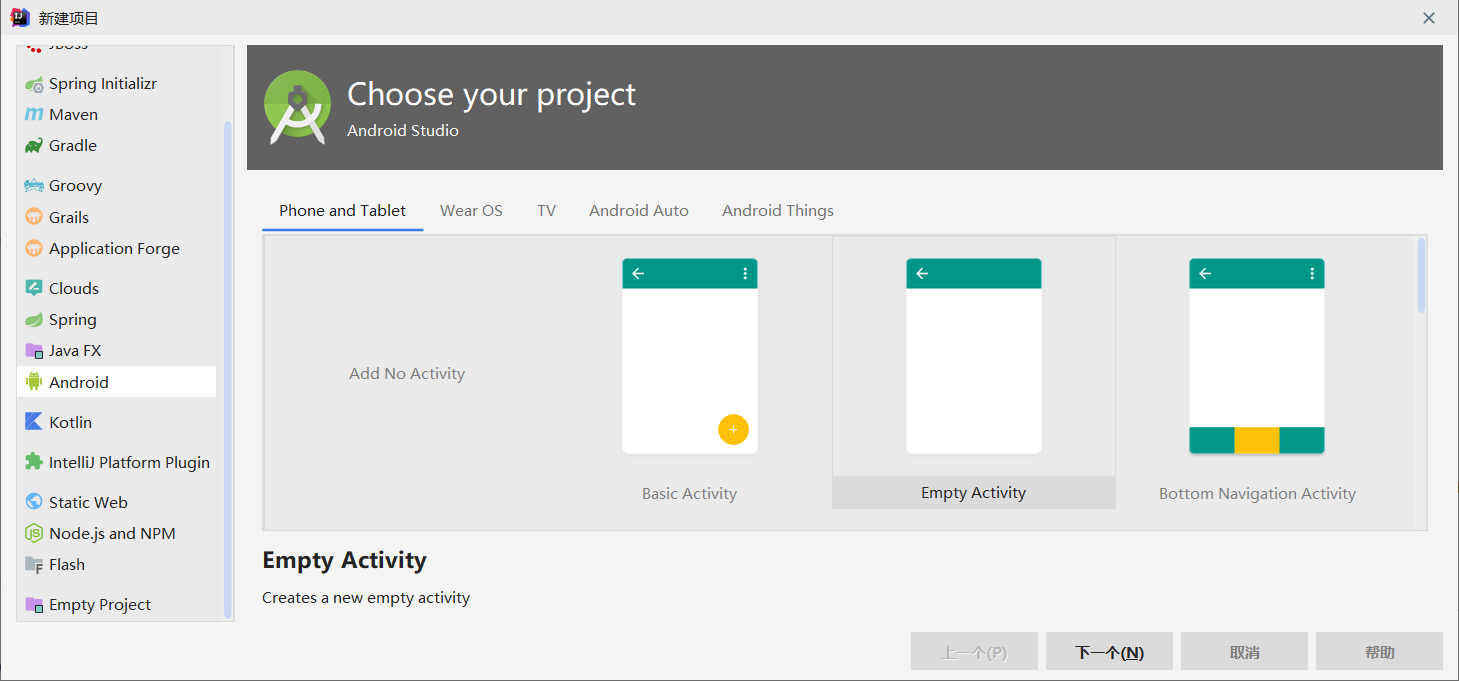Click the Empty Activity caption under thumbnail
1459x681 pixels.
pyautogui.click(x=974, y=493)
